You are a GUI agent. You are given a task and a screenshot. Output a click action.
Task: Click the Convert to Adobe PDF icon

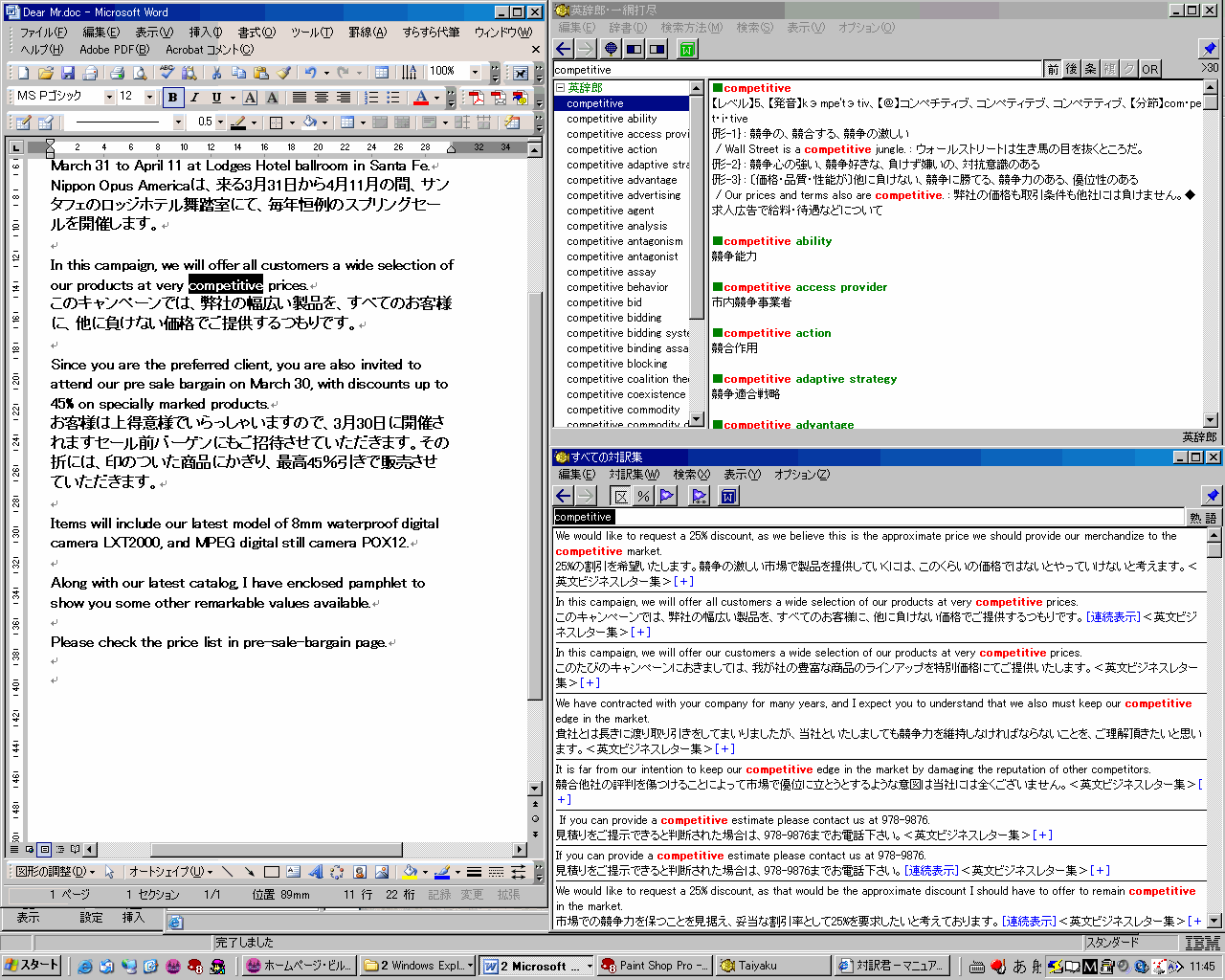476,97
